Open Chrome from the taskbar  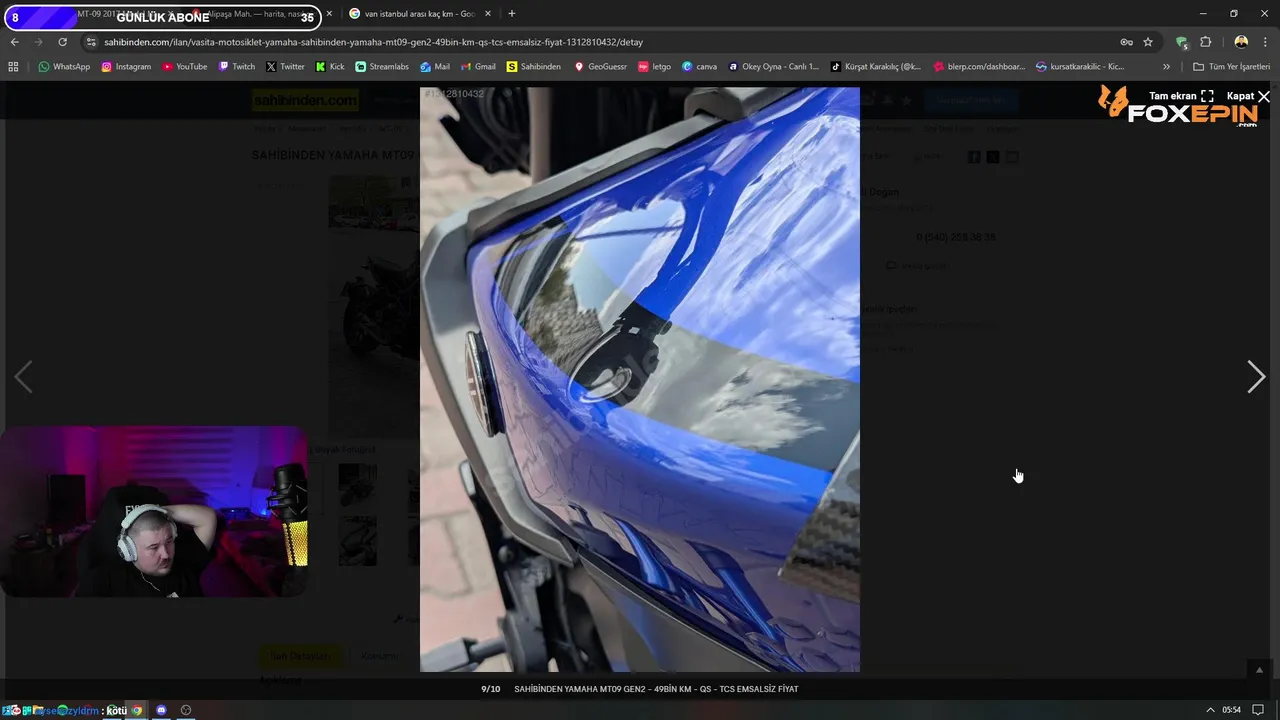point(137,710)
